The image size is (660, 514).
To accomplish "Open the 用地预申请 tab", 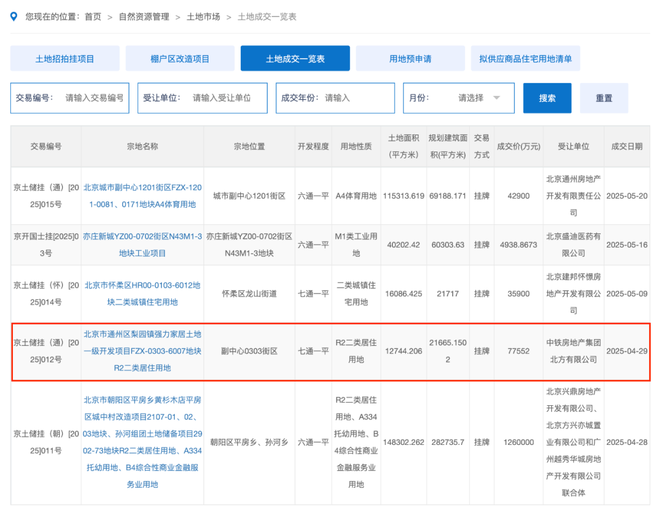I will [x=410, y=59].
